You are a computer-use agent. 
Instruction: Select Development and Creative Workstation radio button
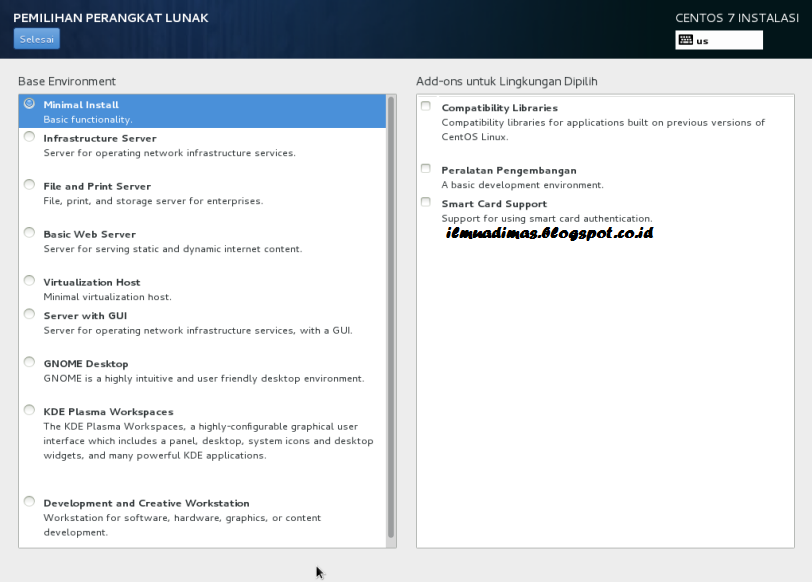coord(30,502)
